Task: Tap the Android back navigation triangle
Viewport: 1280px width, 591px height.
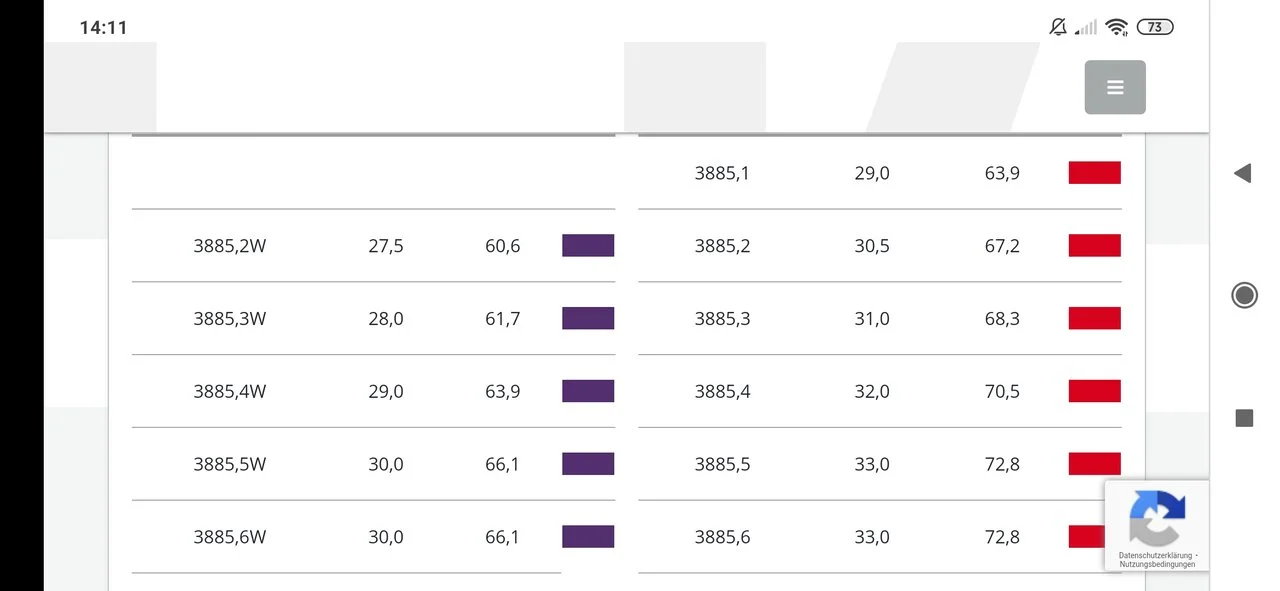Action: 1243,173
